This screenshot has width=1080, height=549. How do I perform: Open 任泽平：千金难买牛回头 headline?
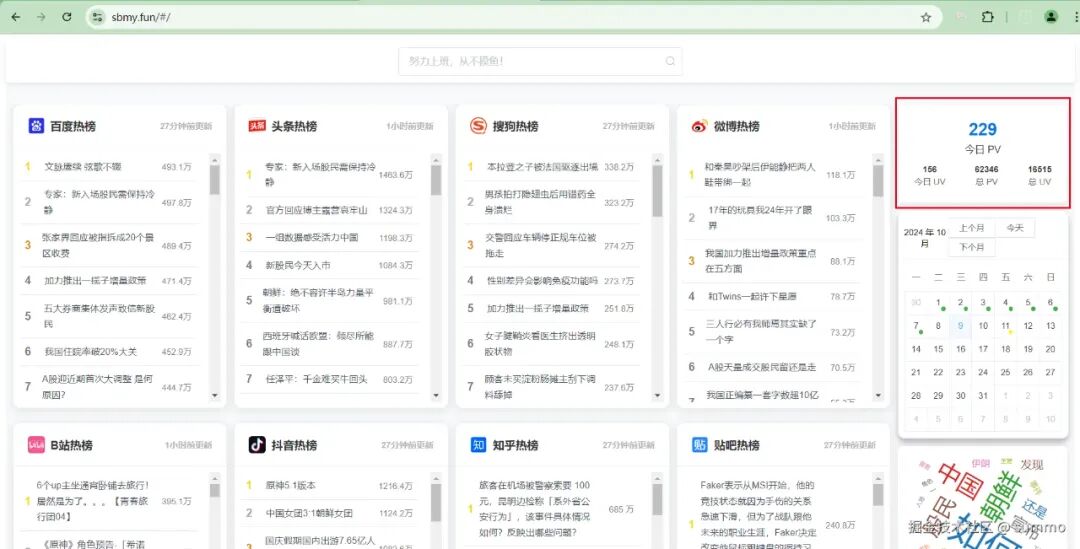[317, 379]
